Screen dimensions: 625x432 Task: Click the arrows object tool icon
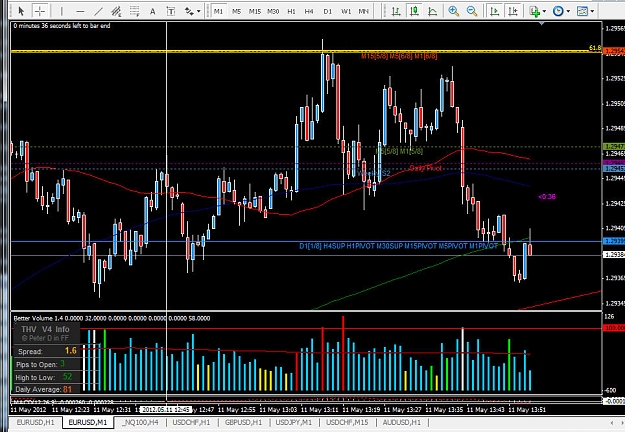[x=189, y=11]
